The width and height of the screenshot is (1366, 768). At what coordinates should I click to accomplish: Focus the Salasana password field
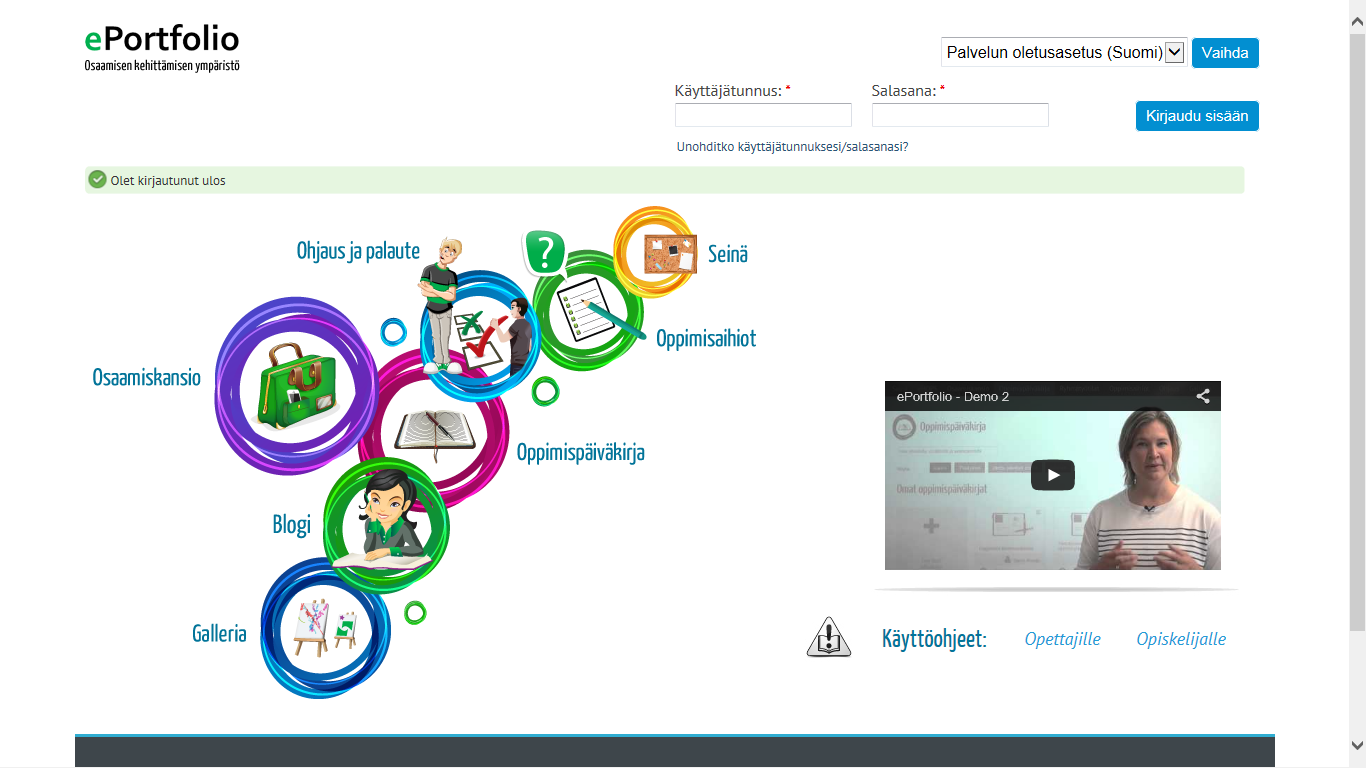(960, 115)
